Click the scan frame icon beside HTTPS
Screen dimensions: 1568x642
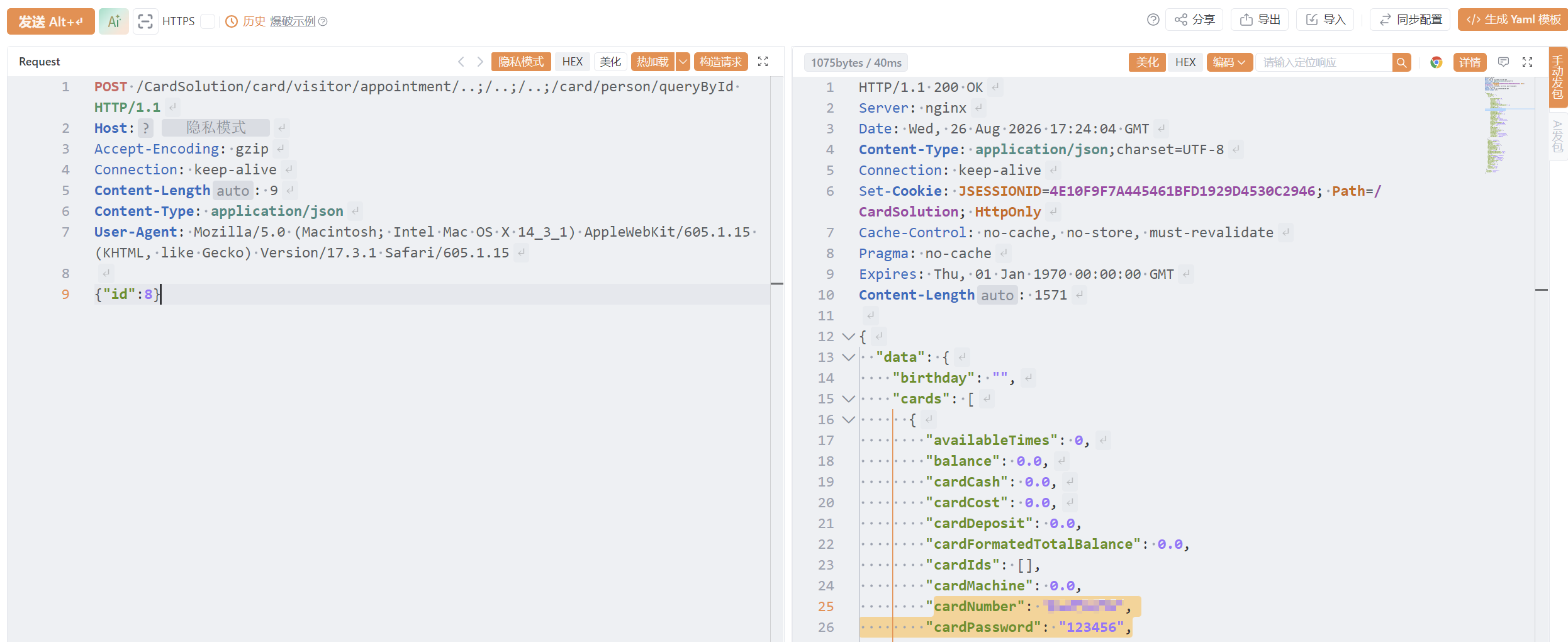(x=145, y=21)
